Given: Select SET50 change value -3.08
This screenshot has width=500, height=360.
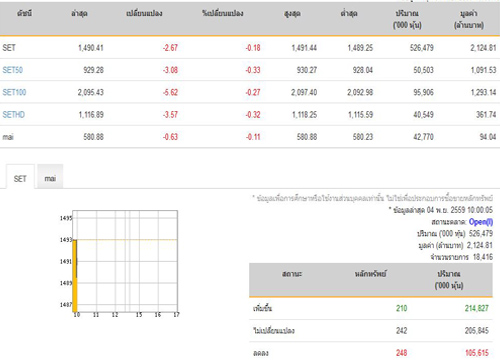Looking at the screenshot, I should [x=170, y=70].
